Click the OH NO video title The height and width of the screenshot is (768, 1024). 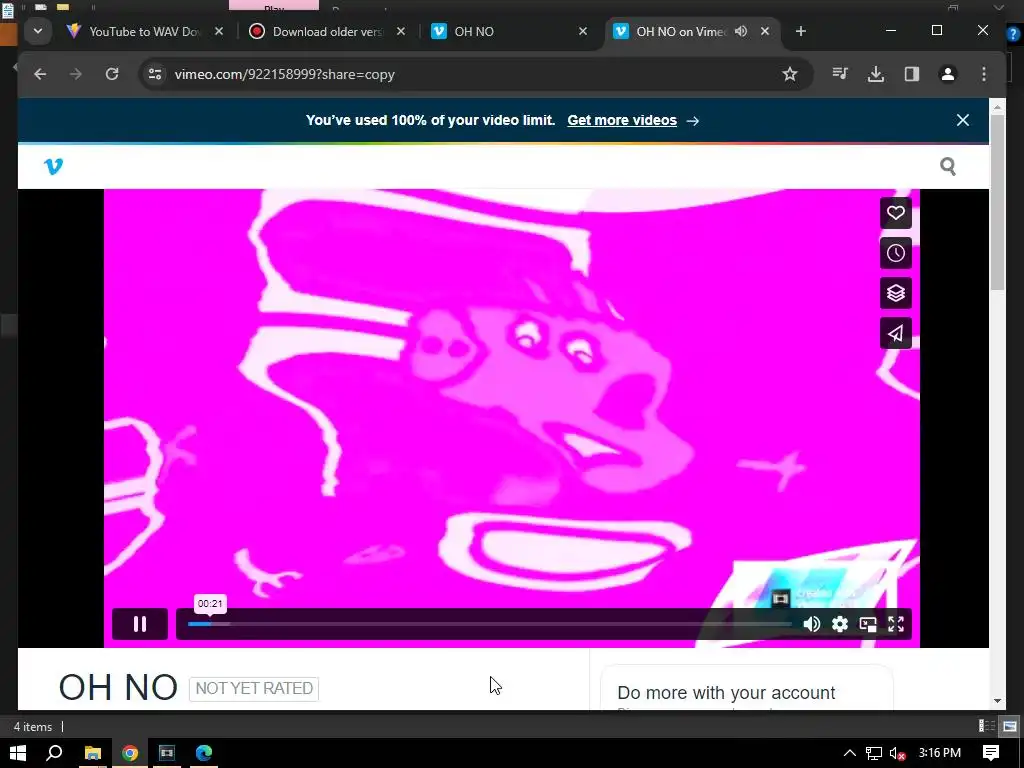118,688
